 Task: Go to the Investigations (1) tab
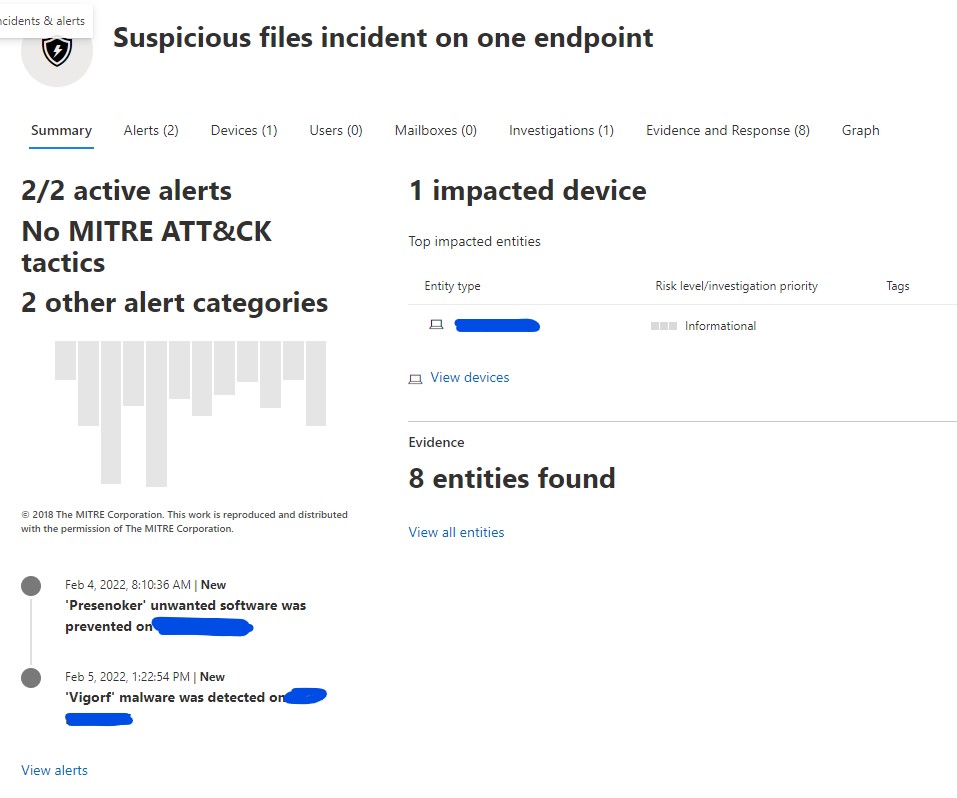(561, 130)
